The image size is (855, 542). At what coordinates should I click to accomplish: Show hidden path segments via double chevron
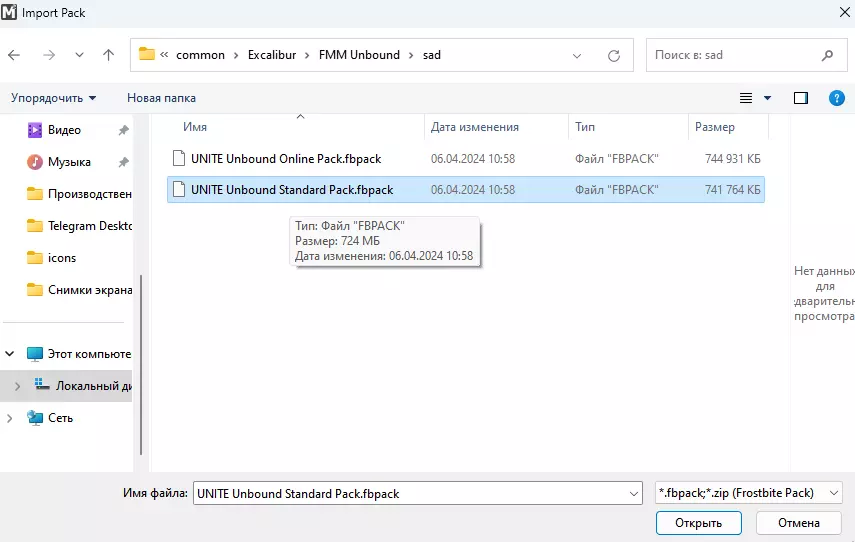(x=164, y=55)
